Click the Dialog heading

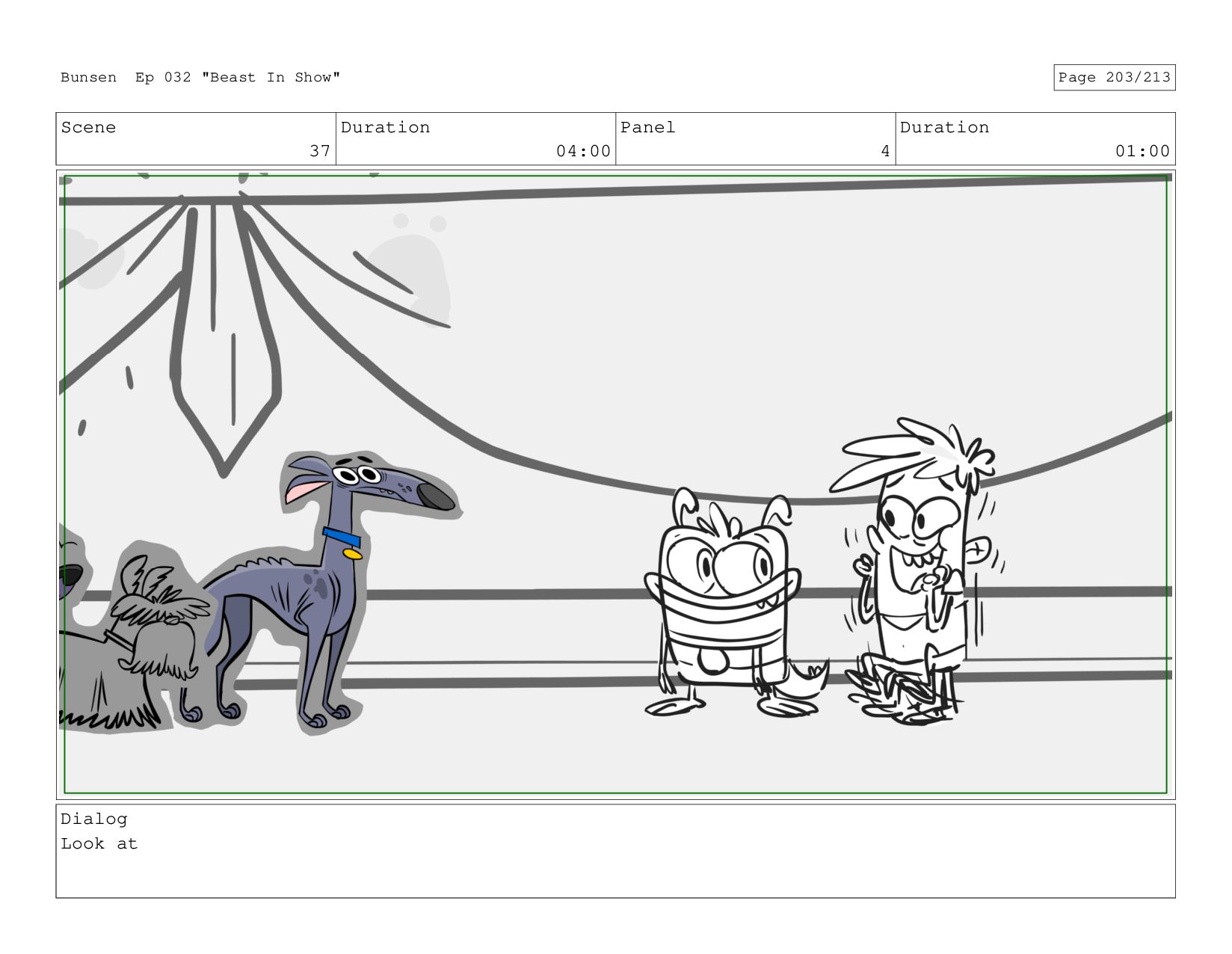[94, 819]
